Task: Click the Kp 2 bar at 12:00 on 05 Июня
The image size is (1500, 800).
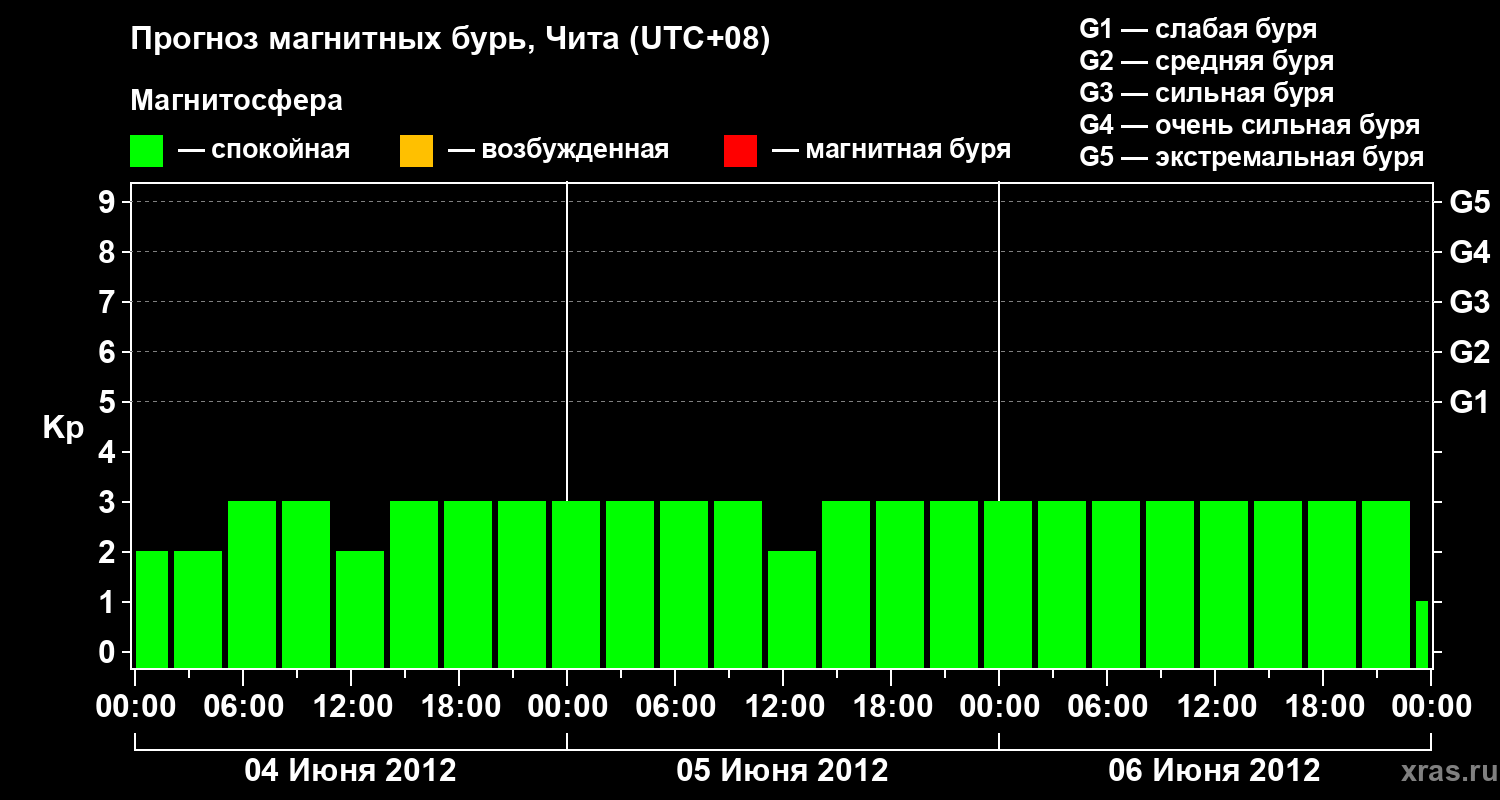Action: 792,609
